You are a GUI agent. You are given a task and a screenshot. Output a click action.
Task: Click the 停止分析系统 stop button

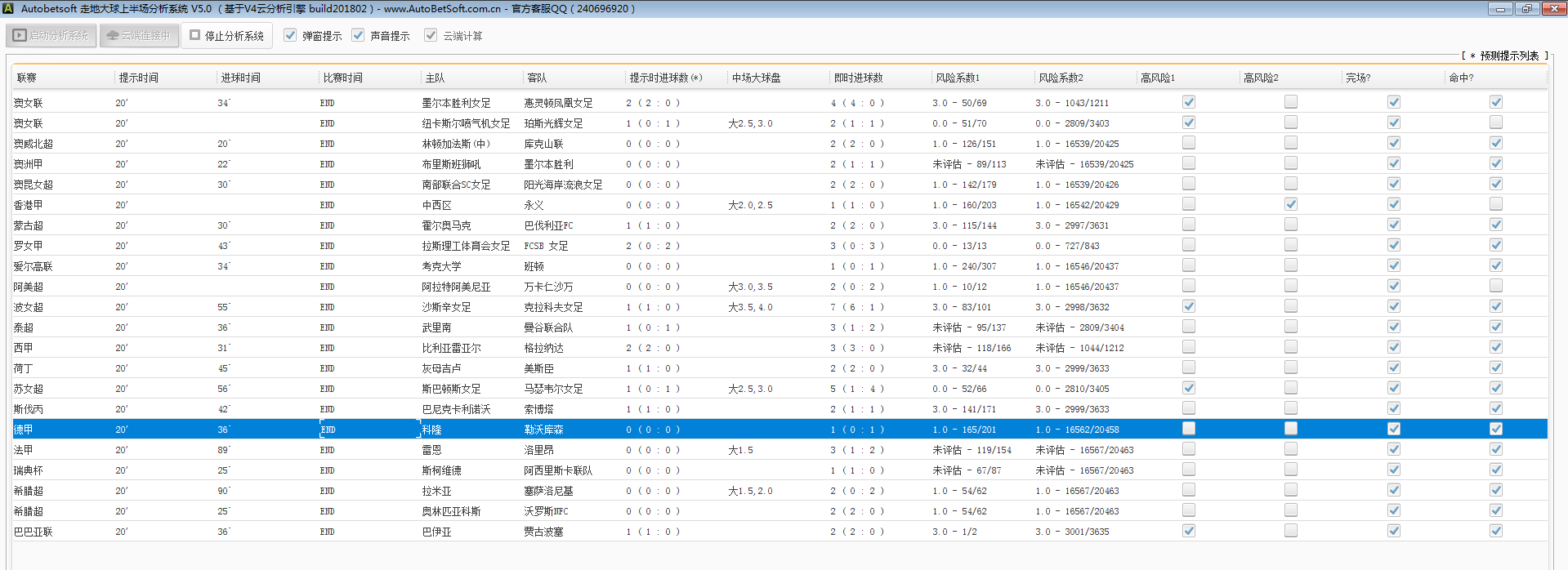[x=226, y=36]
